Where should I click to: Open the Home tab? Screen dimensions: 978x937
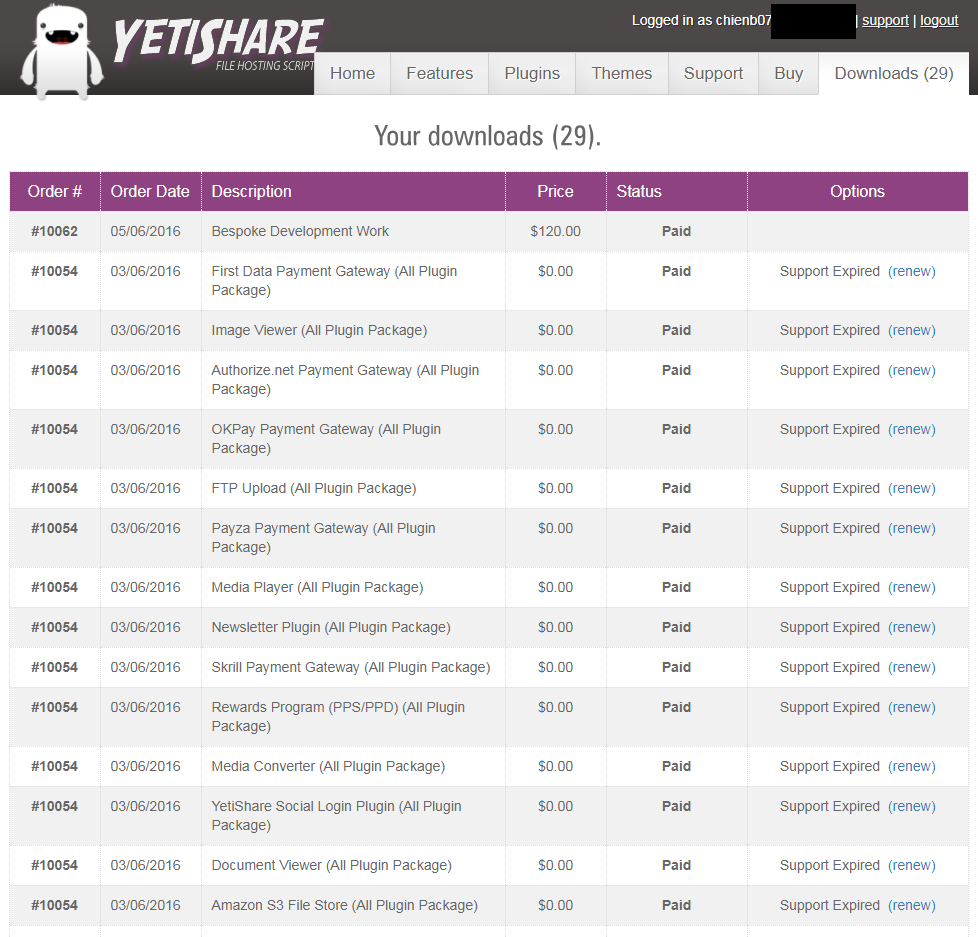click(352, 73)
